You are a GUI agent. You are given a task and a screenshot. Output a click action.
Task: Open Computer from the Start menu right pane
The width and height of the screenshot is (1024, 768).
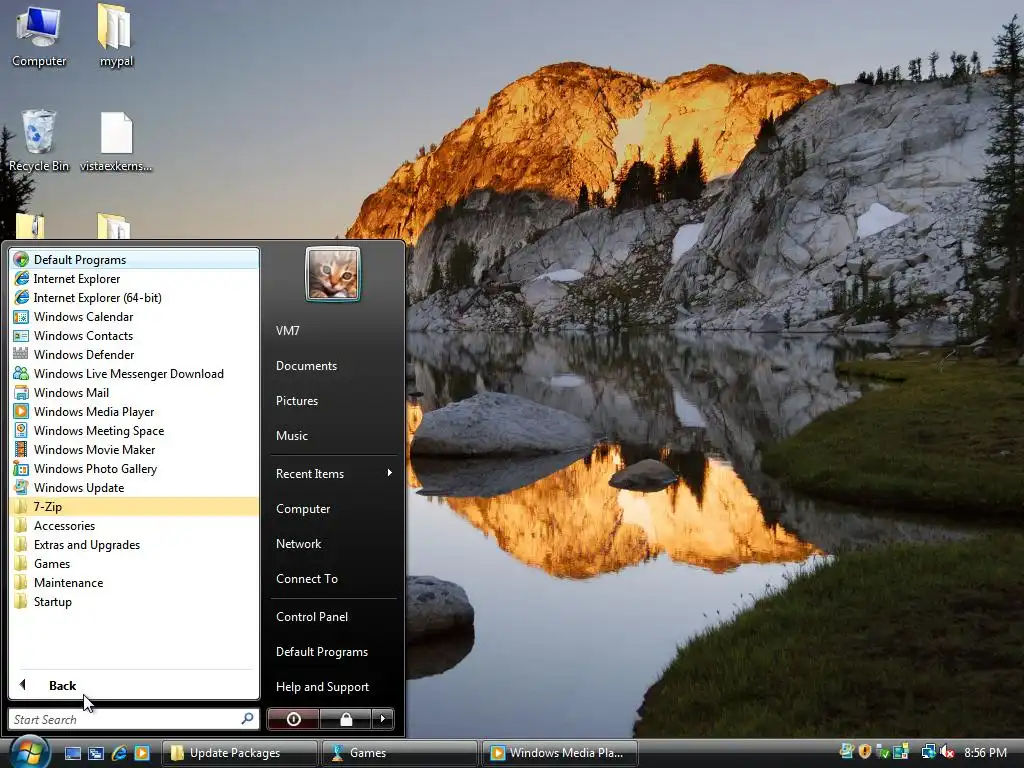(x=333, y=509)
